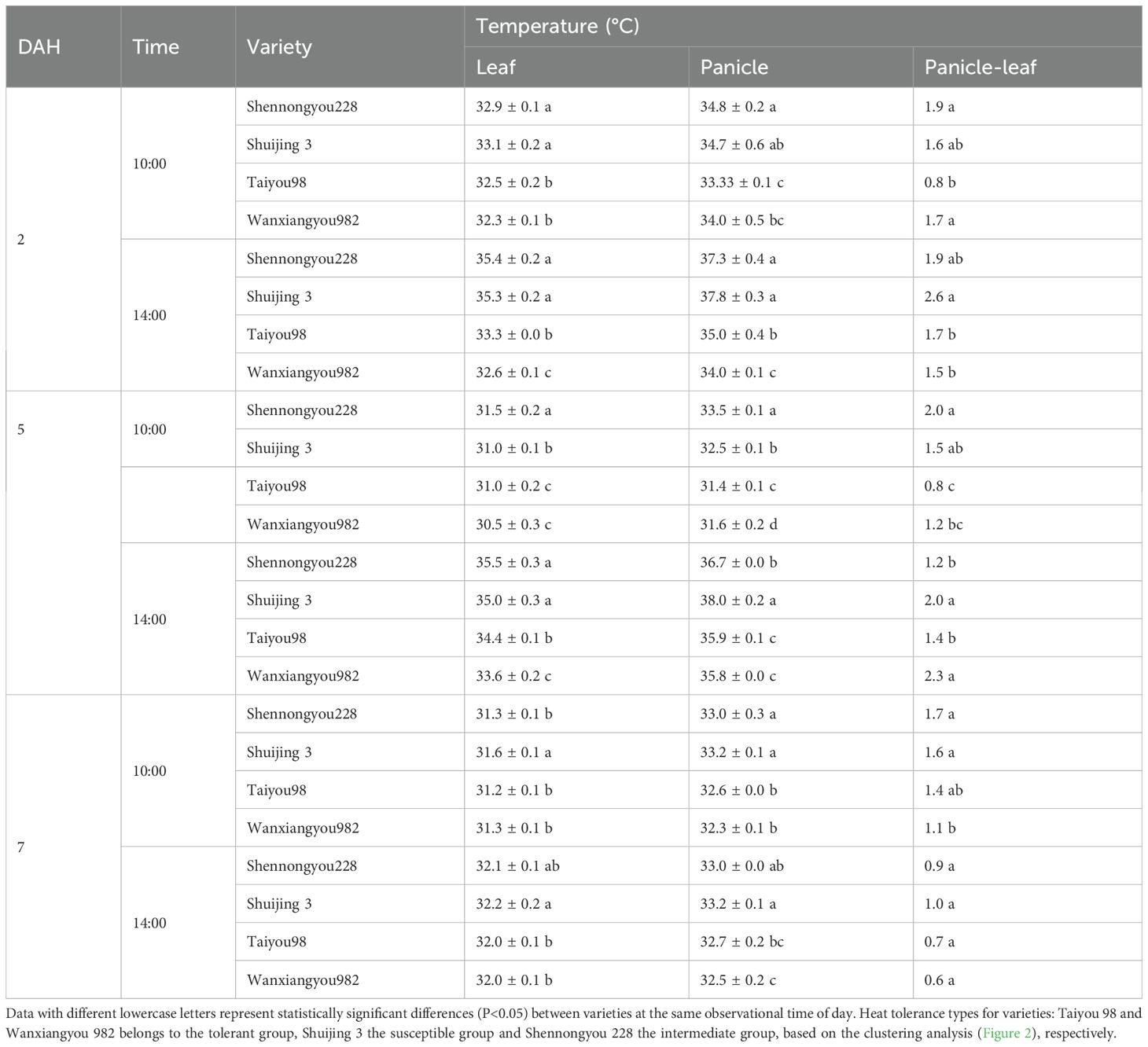Select the 31.6 ± 0.2 d panicle cell

tap(738, 524)
